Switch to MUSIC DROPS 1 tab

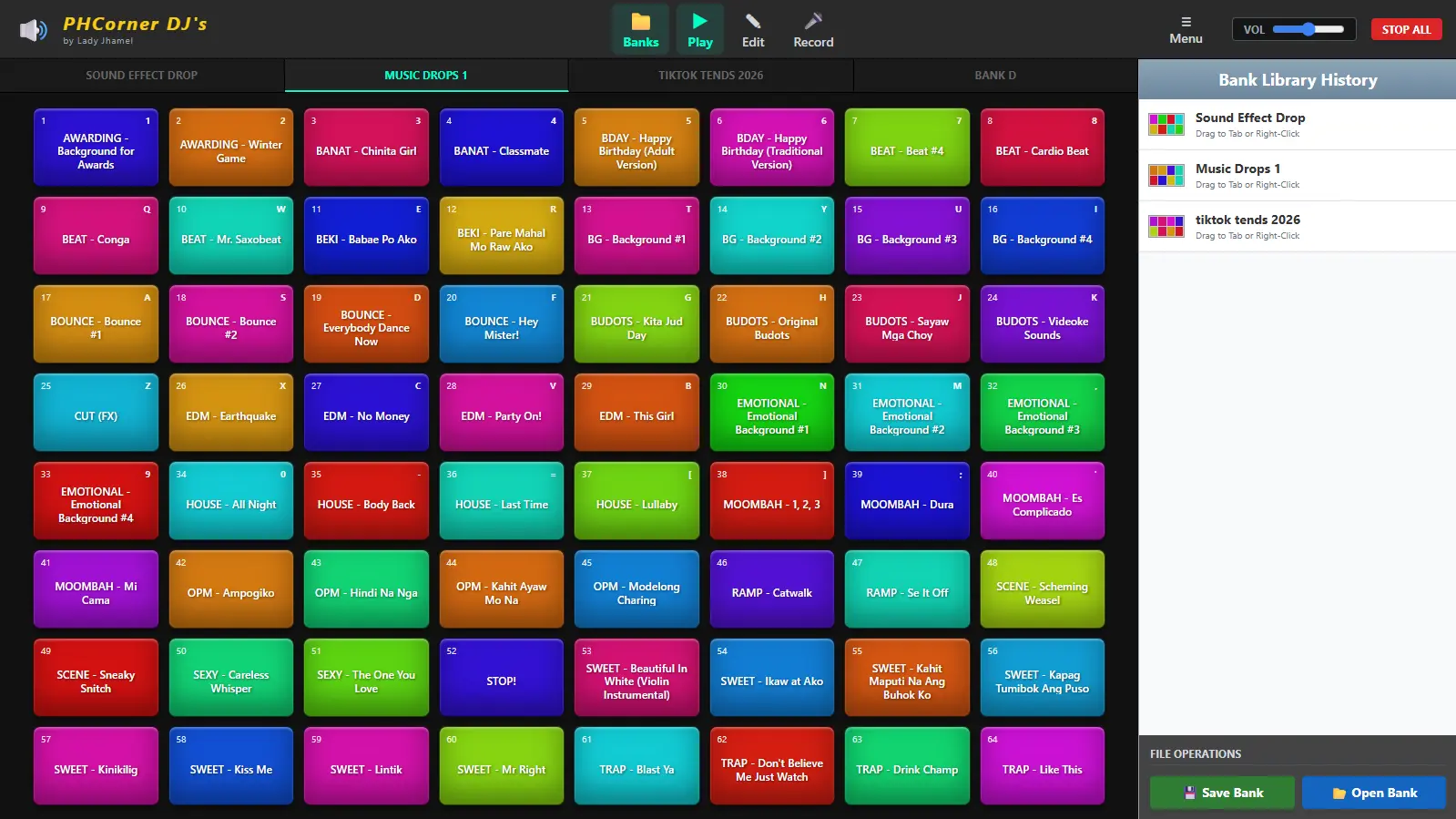[426, 76]
